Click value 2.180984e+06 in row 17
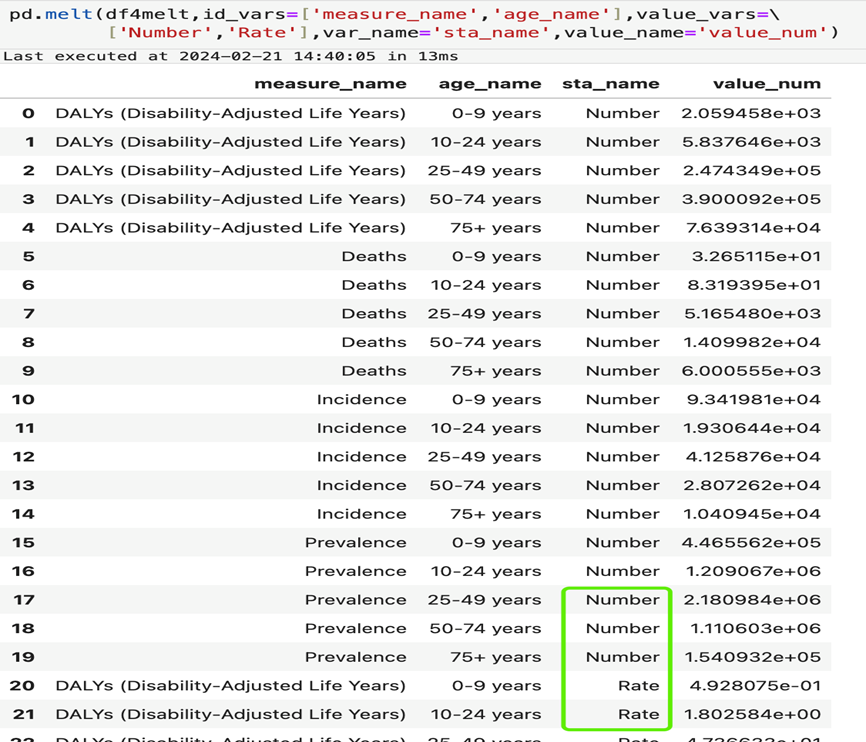This screenshot has width=866, height=742. click(752, 601)
